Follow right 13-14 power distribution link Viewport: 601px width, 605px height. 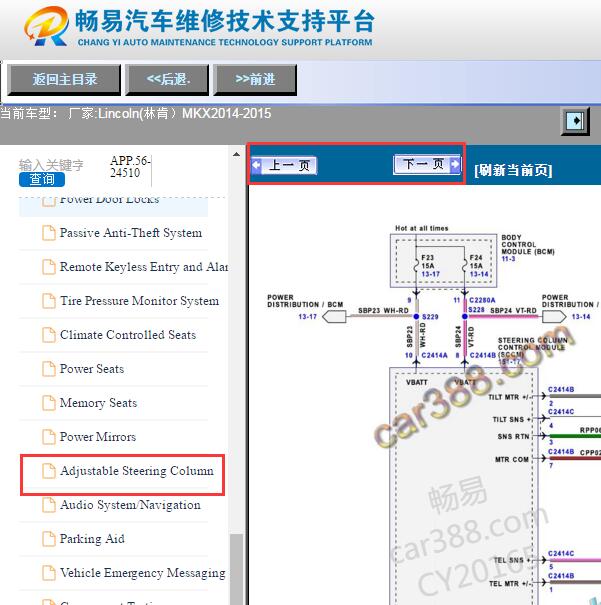(581, 317)
